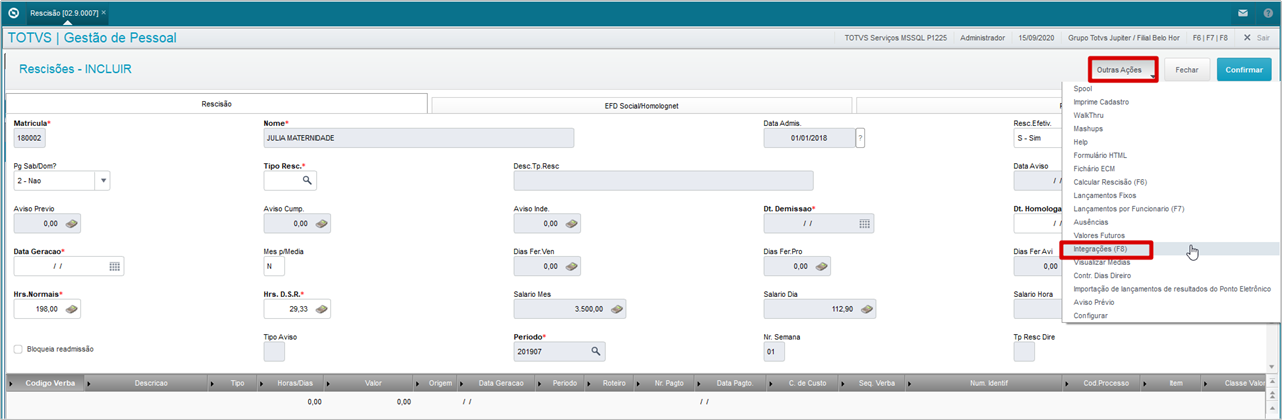Click arrow before Codigo Verba column header
The width and height of the screenshot is (1282, 420).
click(11, 383)
